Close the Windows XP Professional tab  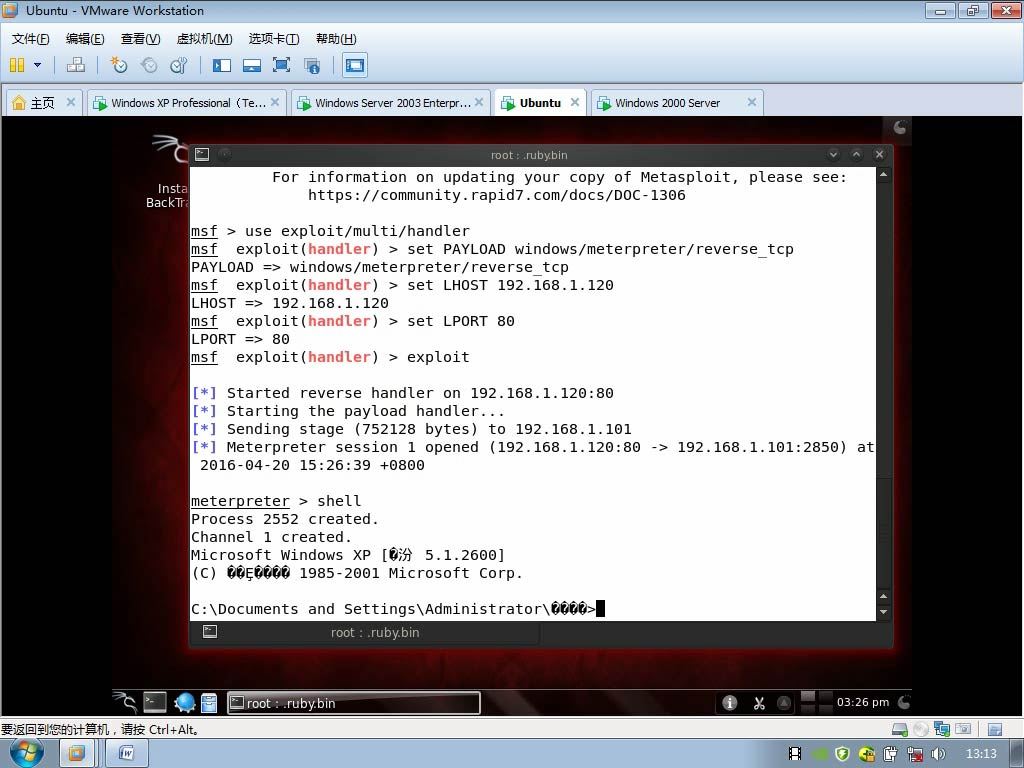275,102
